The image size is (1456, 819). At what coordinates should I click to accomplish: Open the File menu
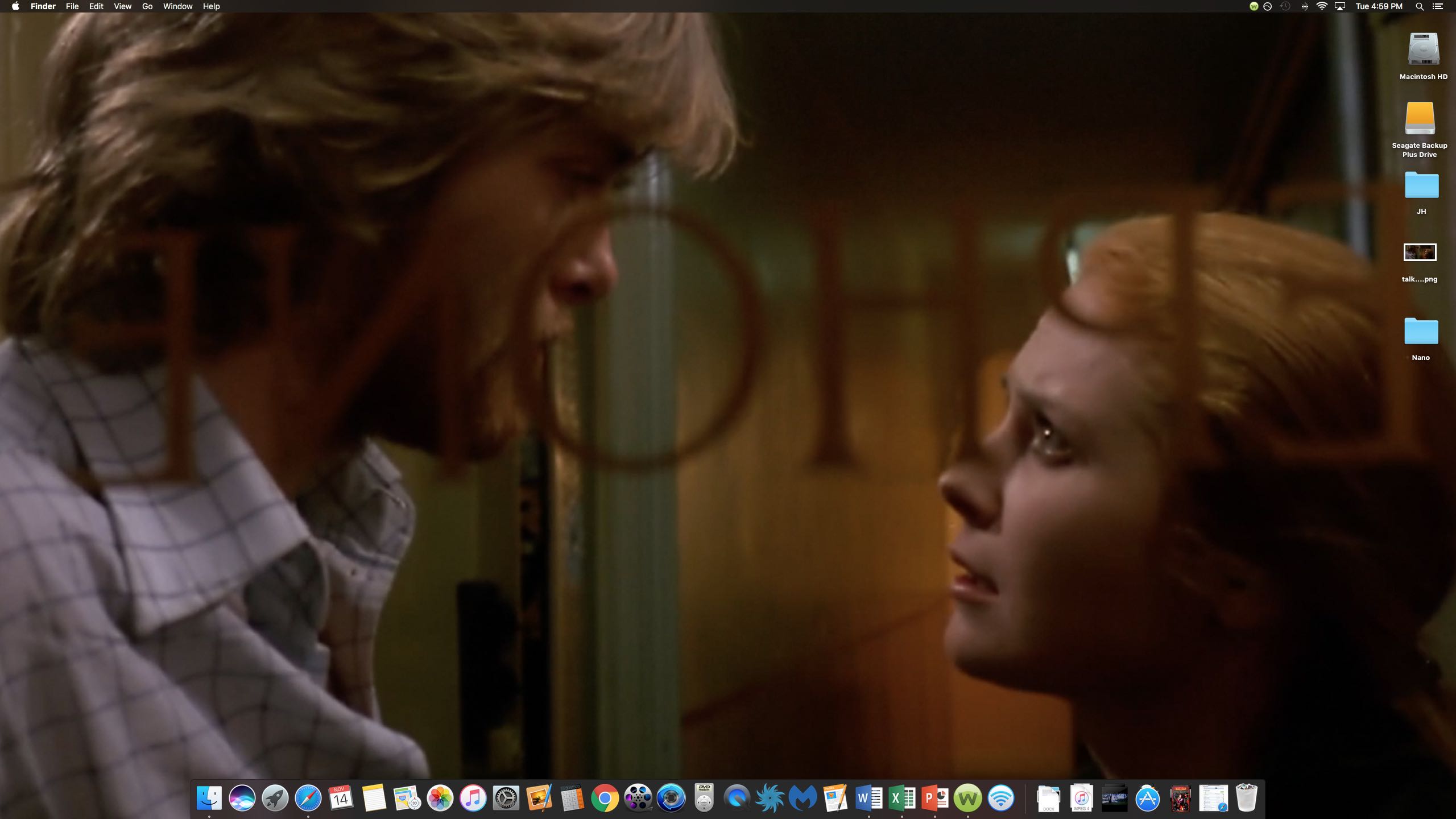[x=72, y=6]
